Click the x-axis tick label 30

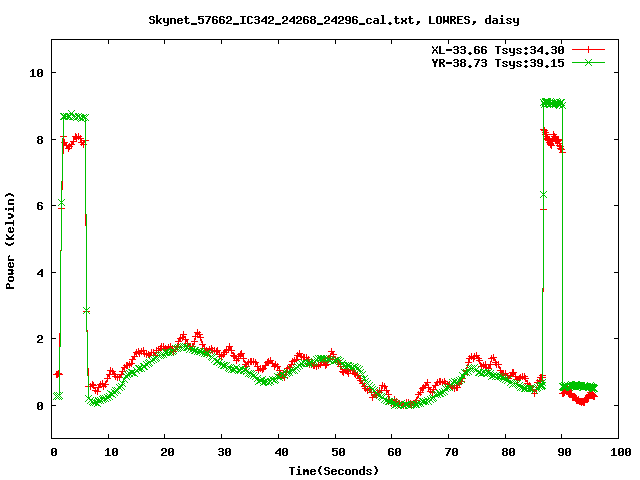point(224,452)
